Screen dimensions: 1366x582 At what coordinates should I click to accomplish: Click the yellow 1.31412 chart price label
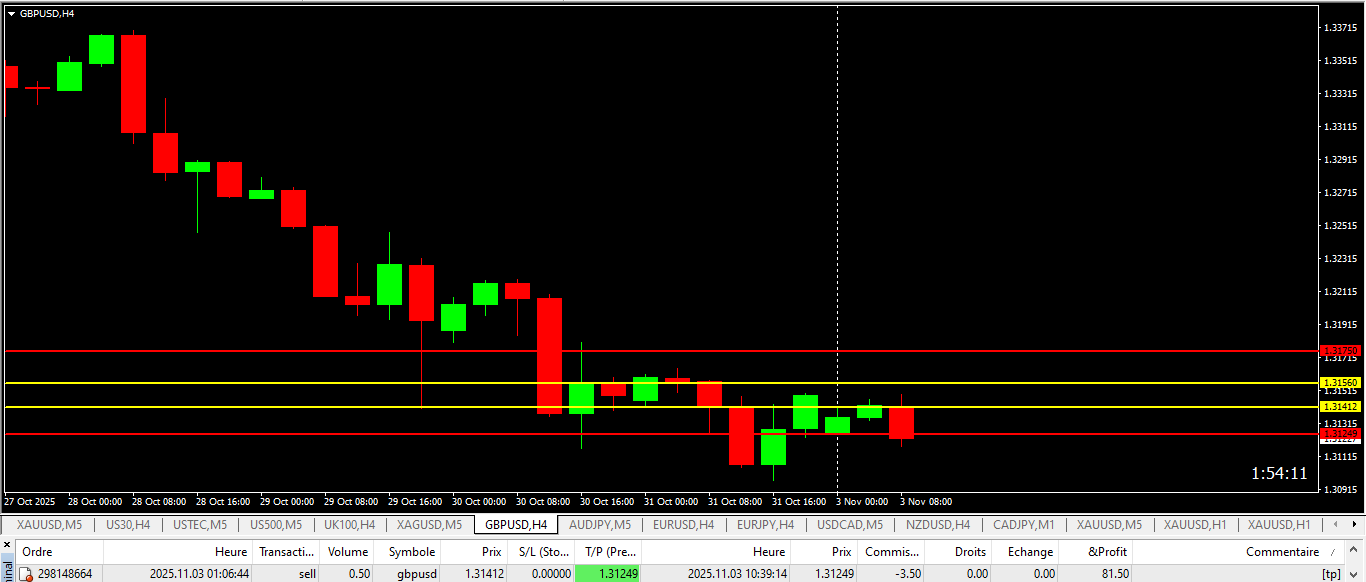pos(1340,407)
